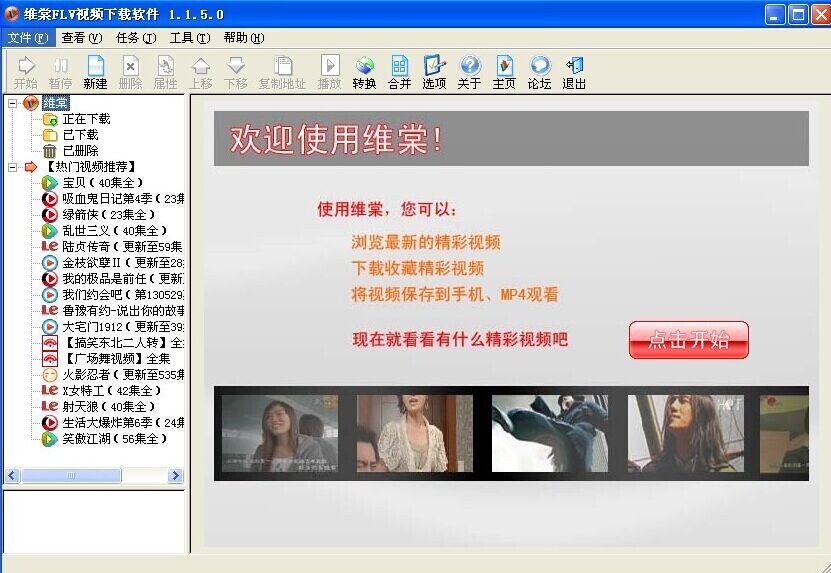This screenshot has height=573, width=831.
Task: Open the 论坛 (Forum) toolbar icon
Action: [x=539, y=72]
